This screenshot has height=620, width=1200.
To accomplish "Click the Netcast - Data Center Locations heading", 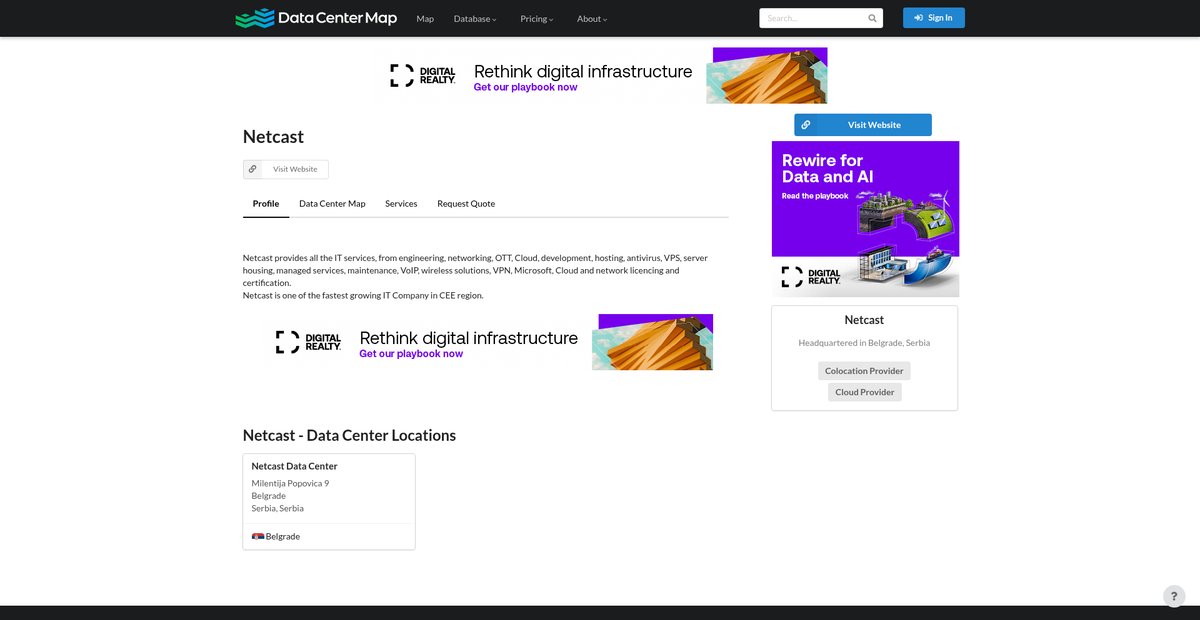I will pyautogui.click(x=349, y=436).
